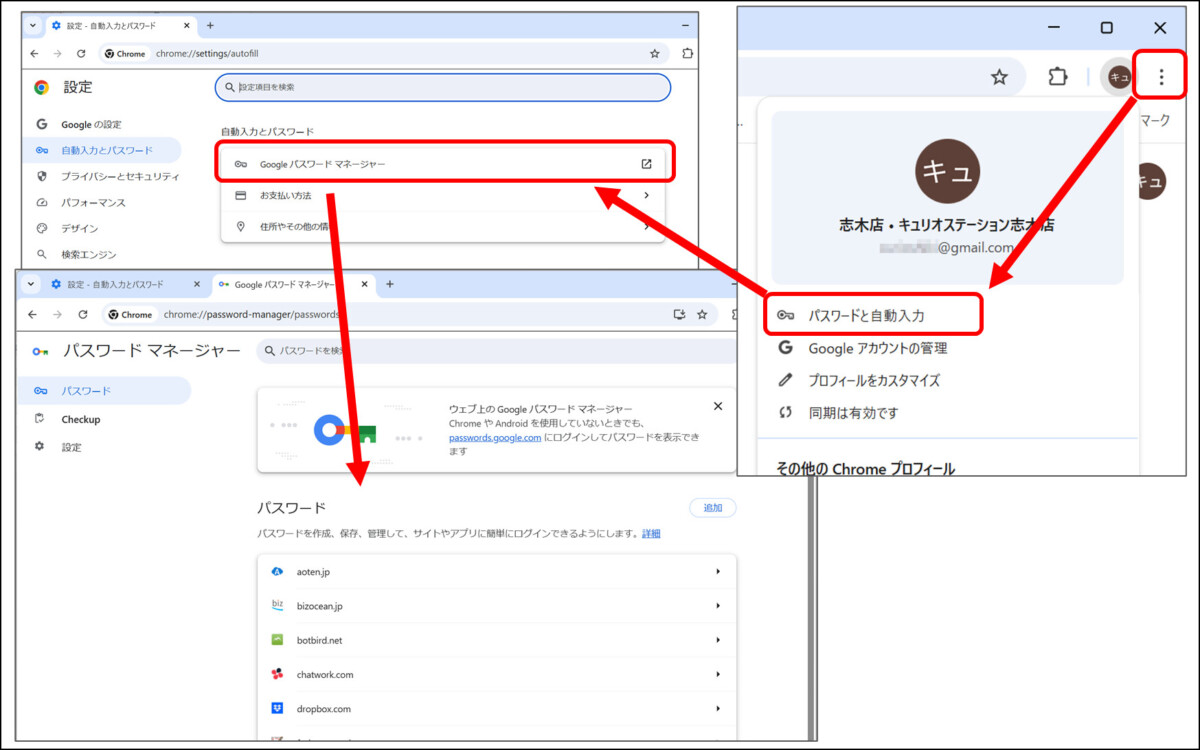Open aoten.jp password entry
The height and width of the screenshot is (750, 1200).
[497, 572]
